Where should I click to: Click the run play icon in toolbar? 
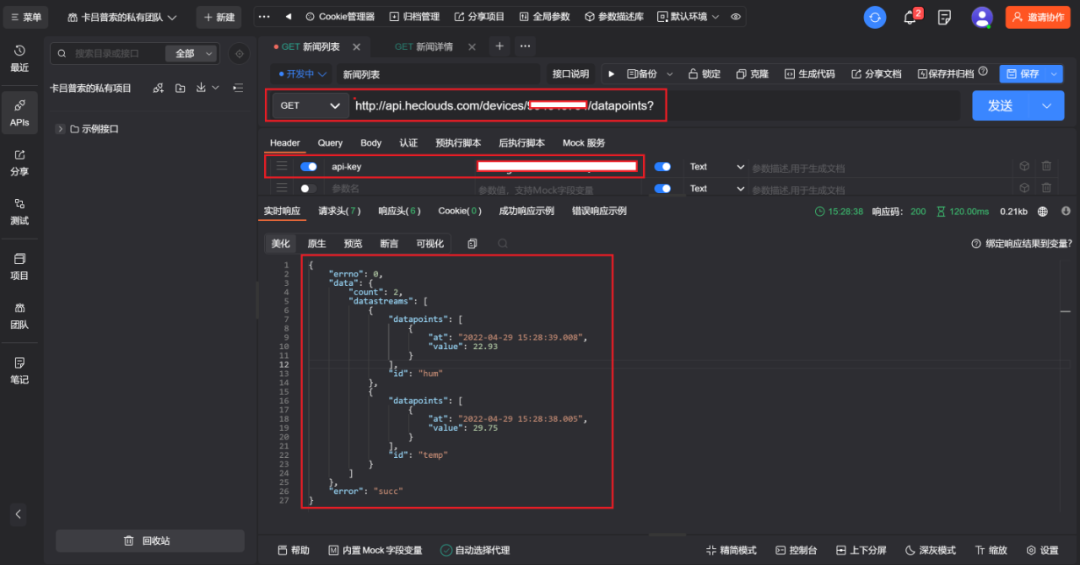(x=611, y=74)
